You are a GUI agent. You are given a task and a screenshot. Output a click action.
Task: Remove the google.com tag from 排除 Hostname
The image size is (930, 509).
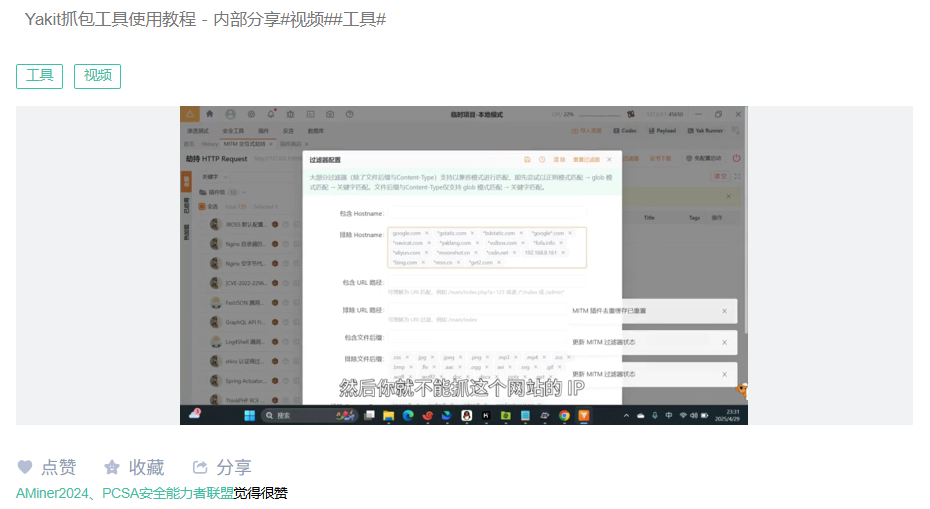click(426, 233)
